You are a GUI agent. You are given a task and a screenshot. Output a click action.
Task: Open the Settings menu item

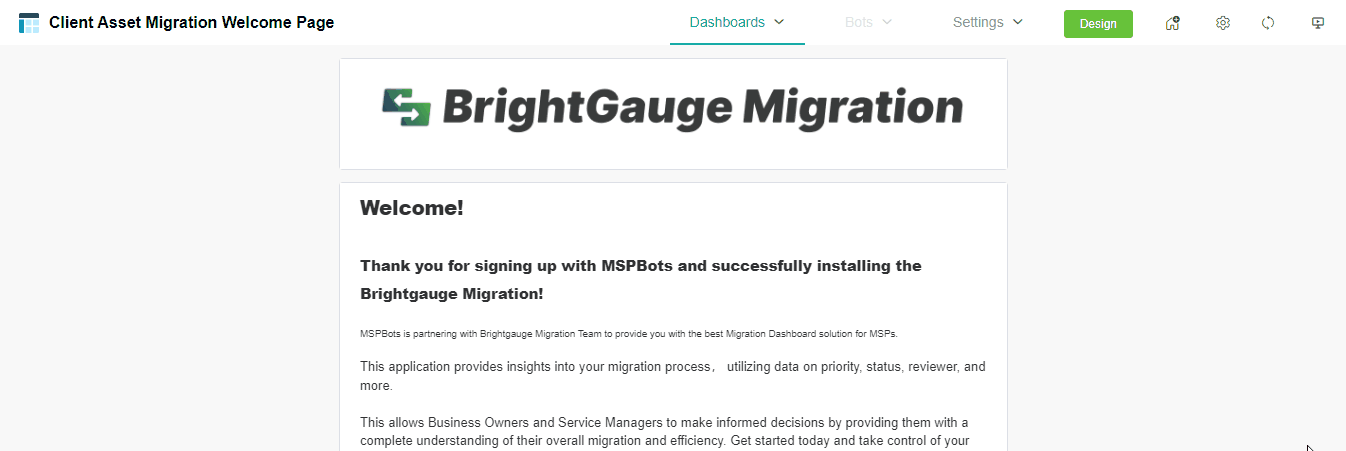pyautogui.click(x=978, y=22)
